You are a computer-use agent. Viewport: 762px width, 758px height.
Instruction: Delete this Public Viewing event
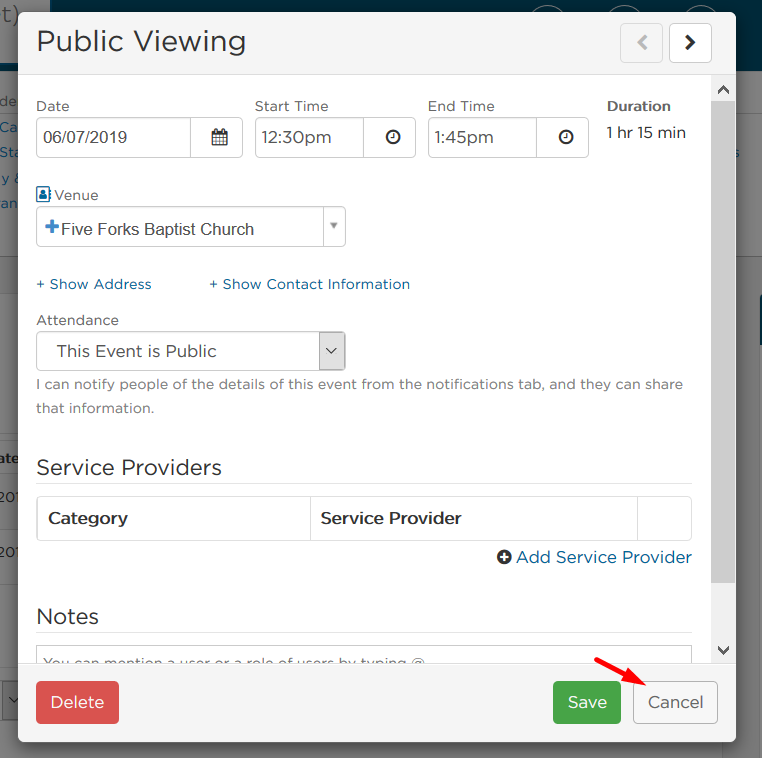[77, 702]
